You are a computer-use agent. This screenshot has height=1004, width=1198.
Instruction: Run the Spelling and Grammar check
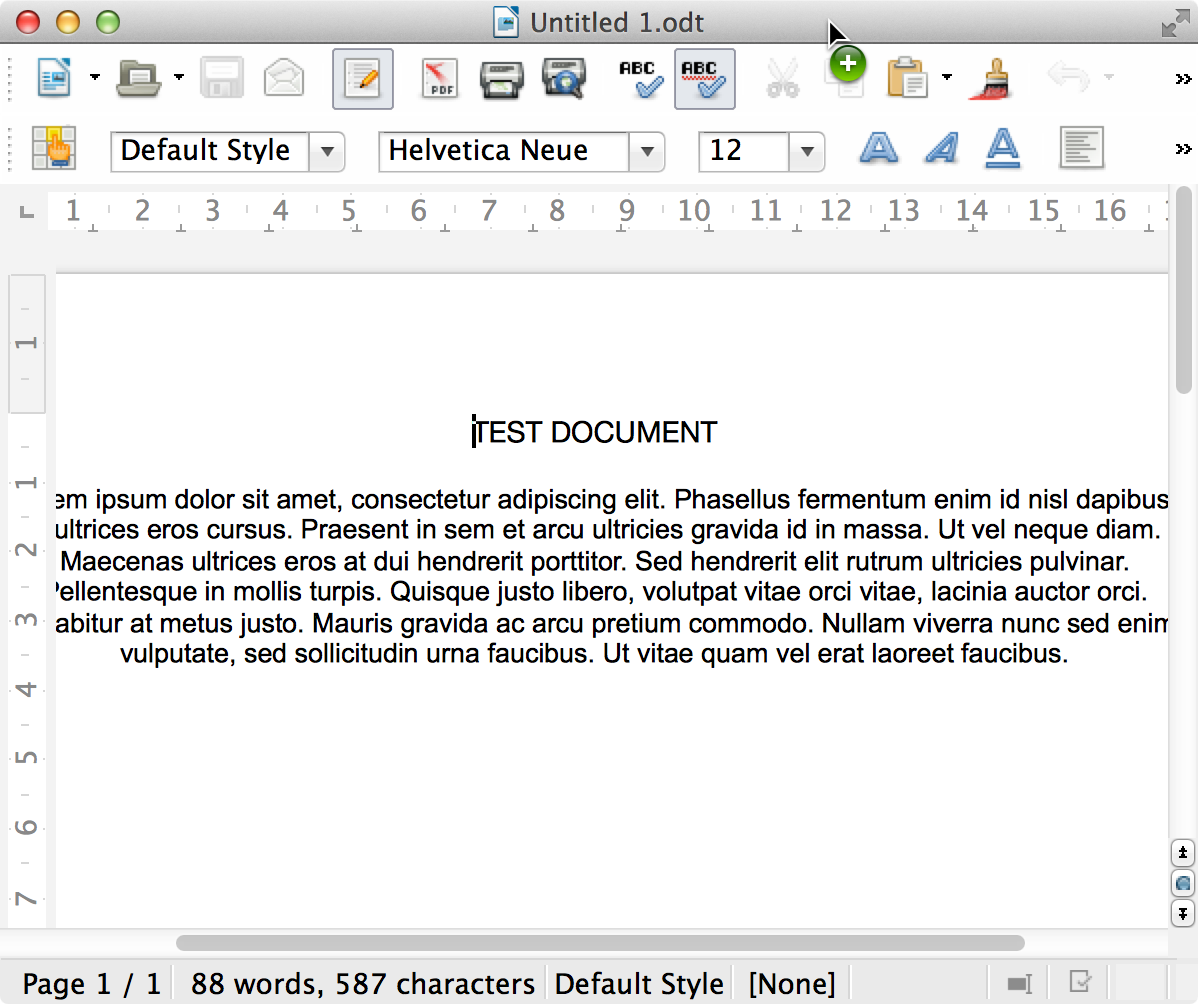(x=637, y=79)
